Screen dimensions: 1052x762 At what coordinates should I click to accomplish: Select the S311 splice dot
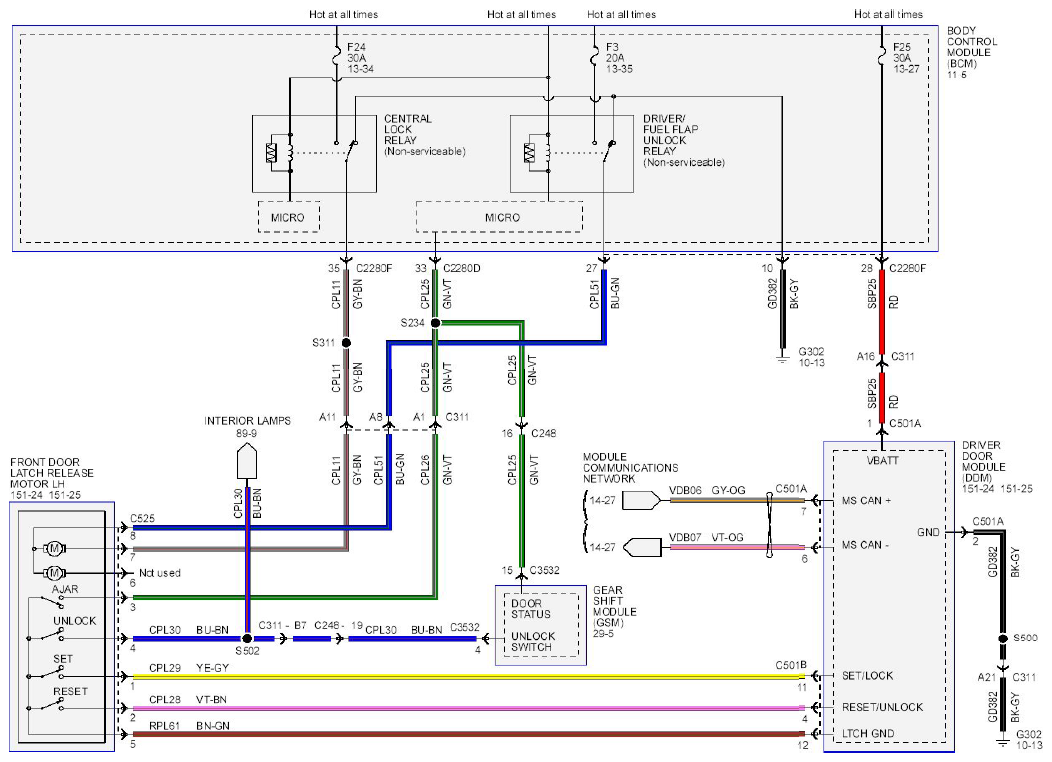point(346,343)
